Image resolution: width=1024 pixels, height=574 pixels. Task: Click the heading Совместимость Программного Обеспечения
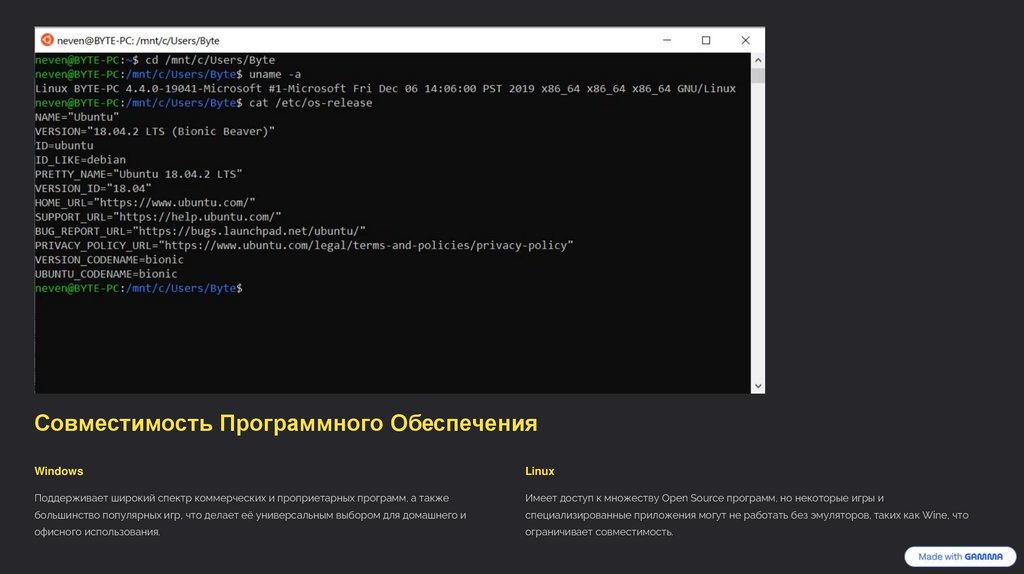point(286,423)
